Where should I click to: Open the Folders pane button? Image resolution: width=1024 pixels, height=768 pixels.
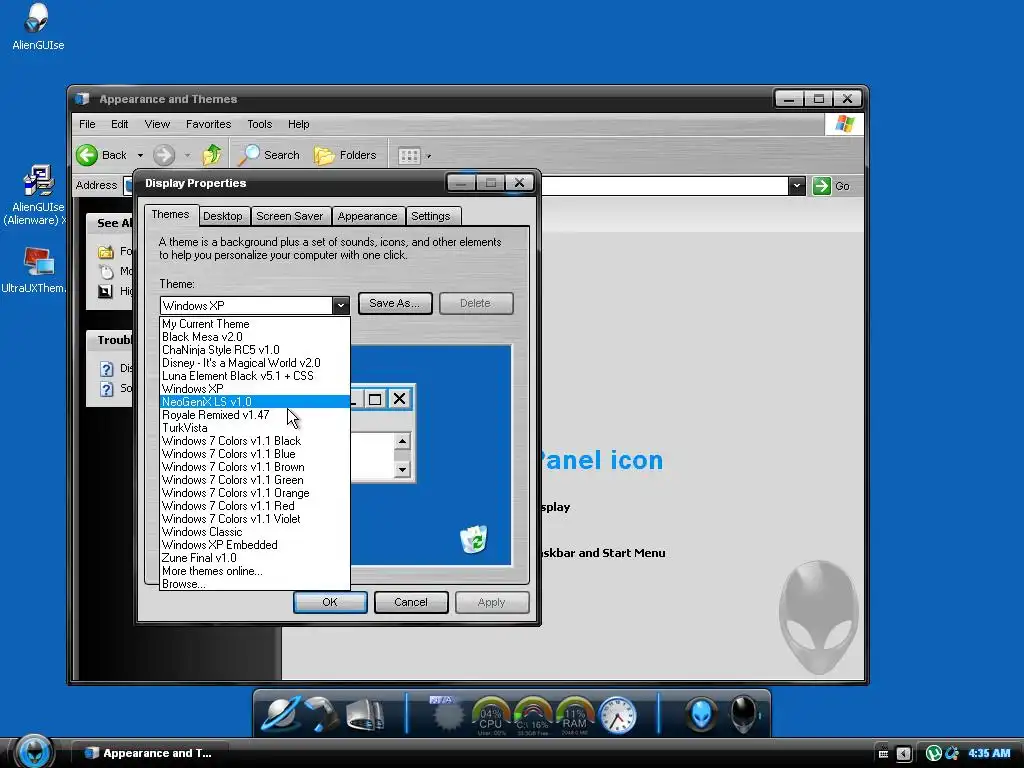(x=345, y=155)
